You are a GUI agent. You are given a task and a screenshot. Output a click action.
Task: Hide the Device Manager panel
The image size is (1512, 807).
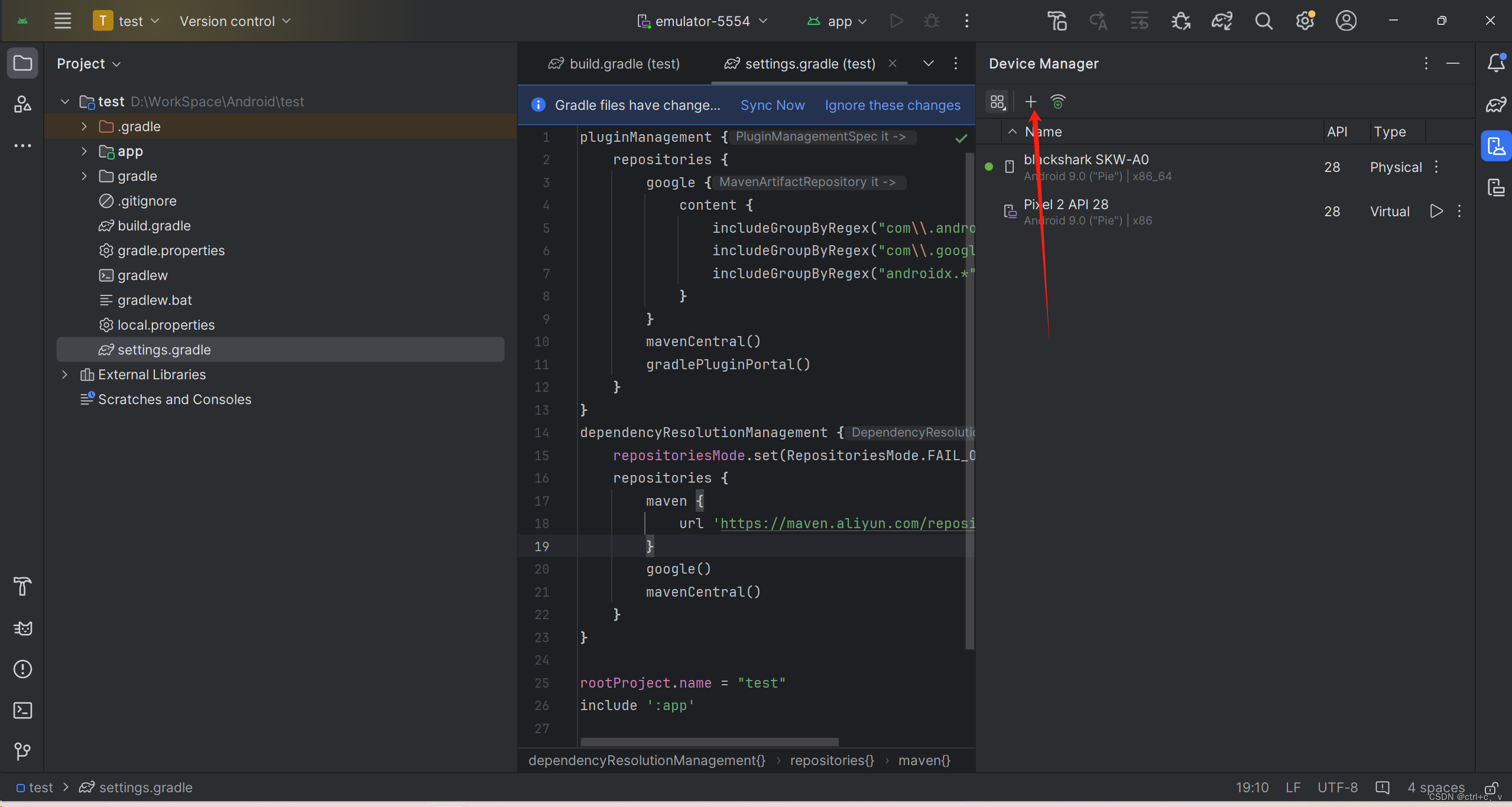tap(1453, 63)
